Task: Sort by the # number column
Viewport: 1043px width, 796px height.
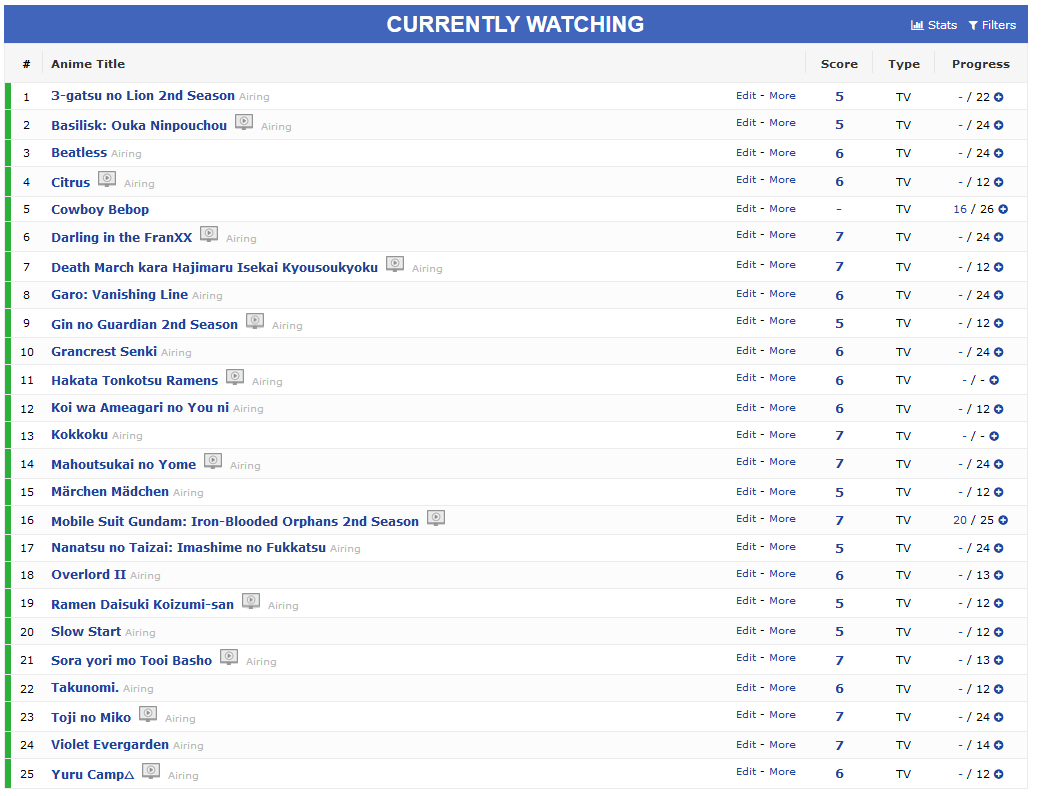Action: (x=26, y=65)
